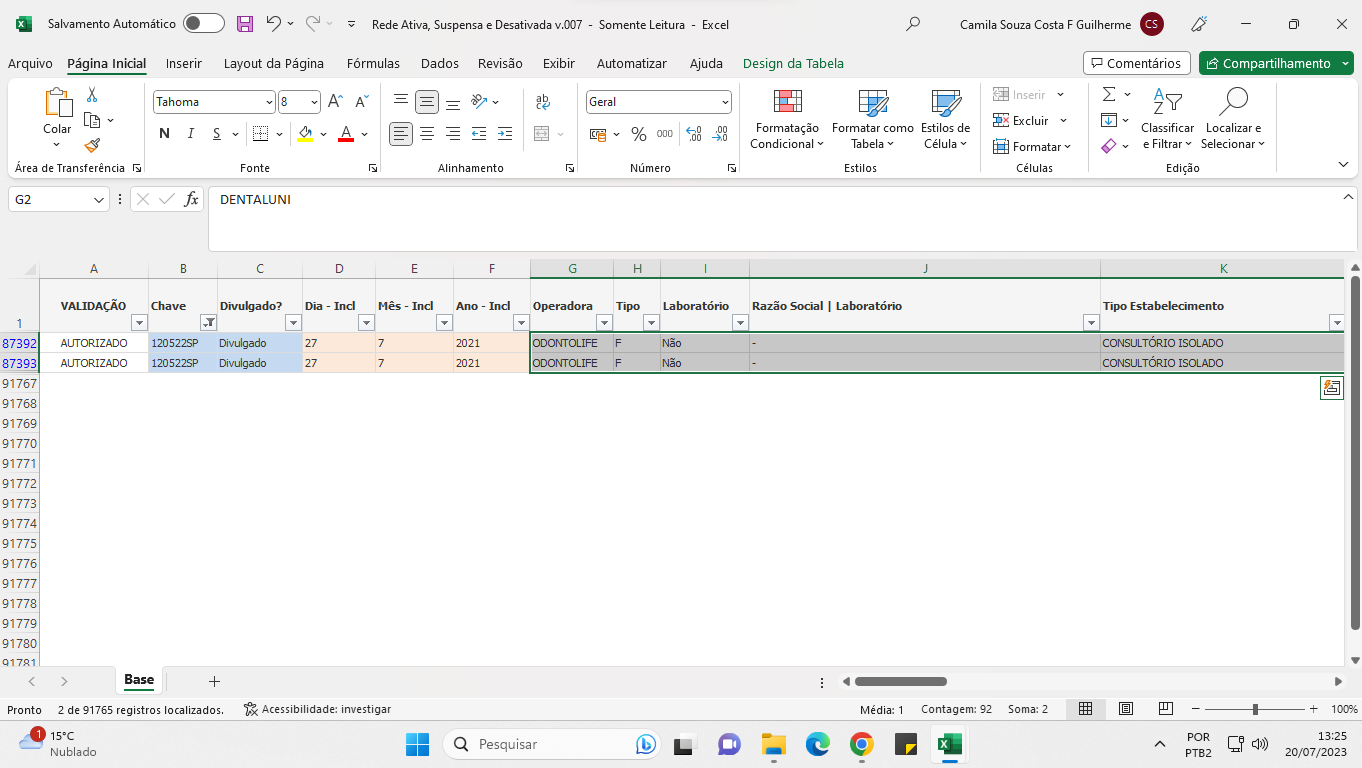The height and width of the screenshot is (768, 1362).
Task: Click the Format Painter brush icon
Action: pos(92,146)
